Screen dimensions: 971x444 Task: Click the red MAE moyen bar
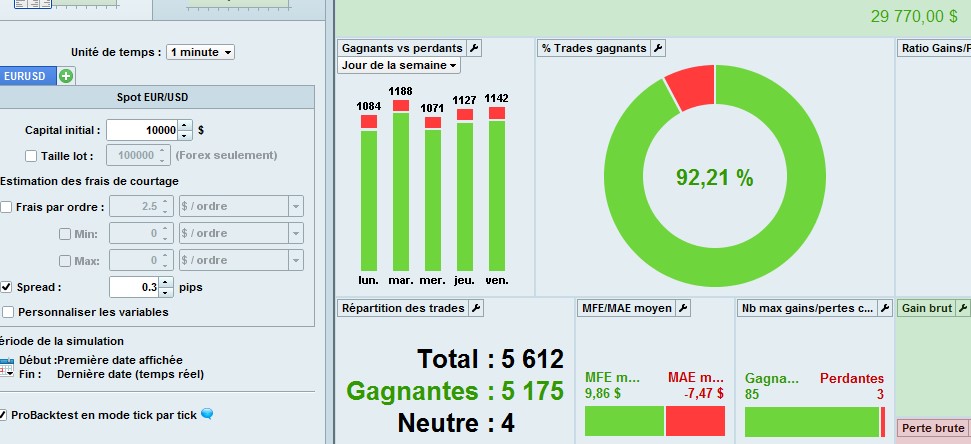695,421
